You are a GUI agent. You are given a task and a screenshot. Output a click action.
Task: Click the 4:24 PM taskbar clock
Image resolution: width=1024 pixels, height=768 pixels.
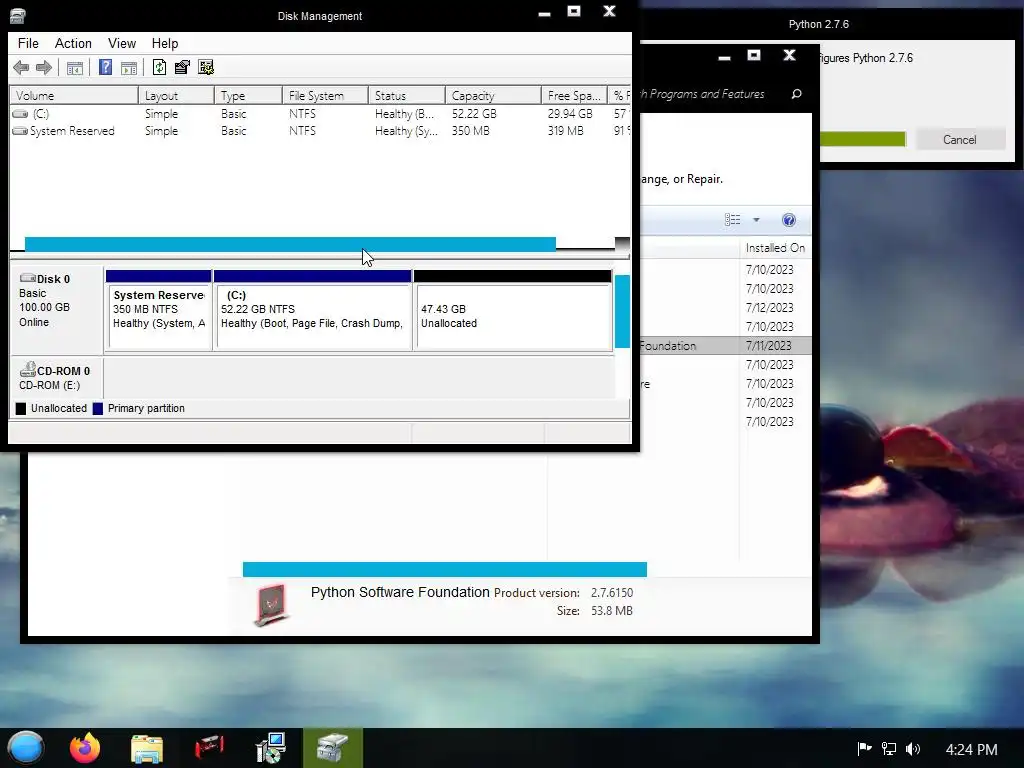point(971,749)
